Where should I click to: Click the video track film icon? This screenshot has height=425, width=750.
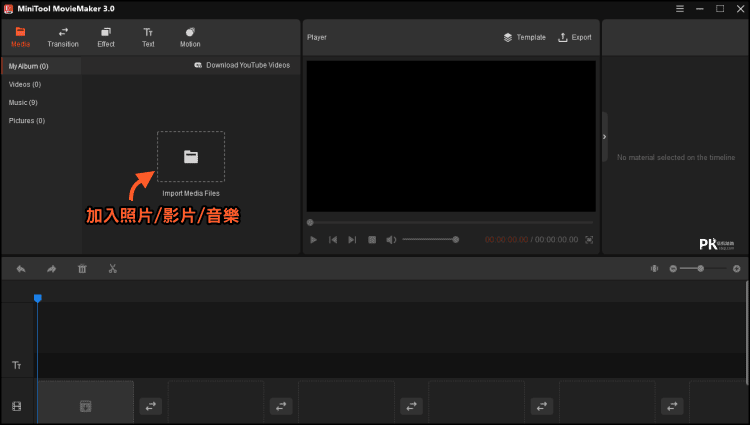[17, 406]
